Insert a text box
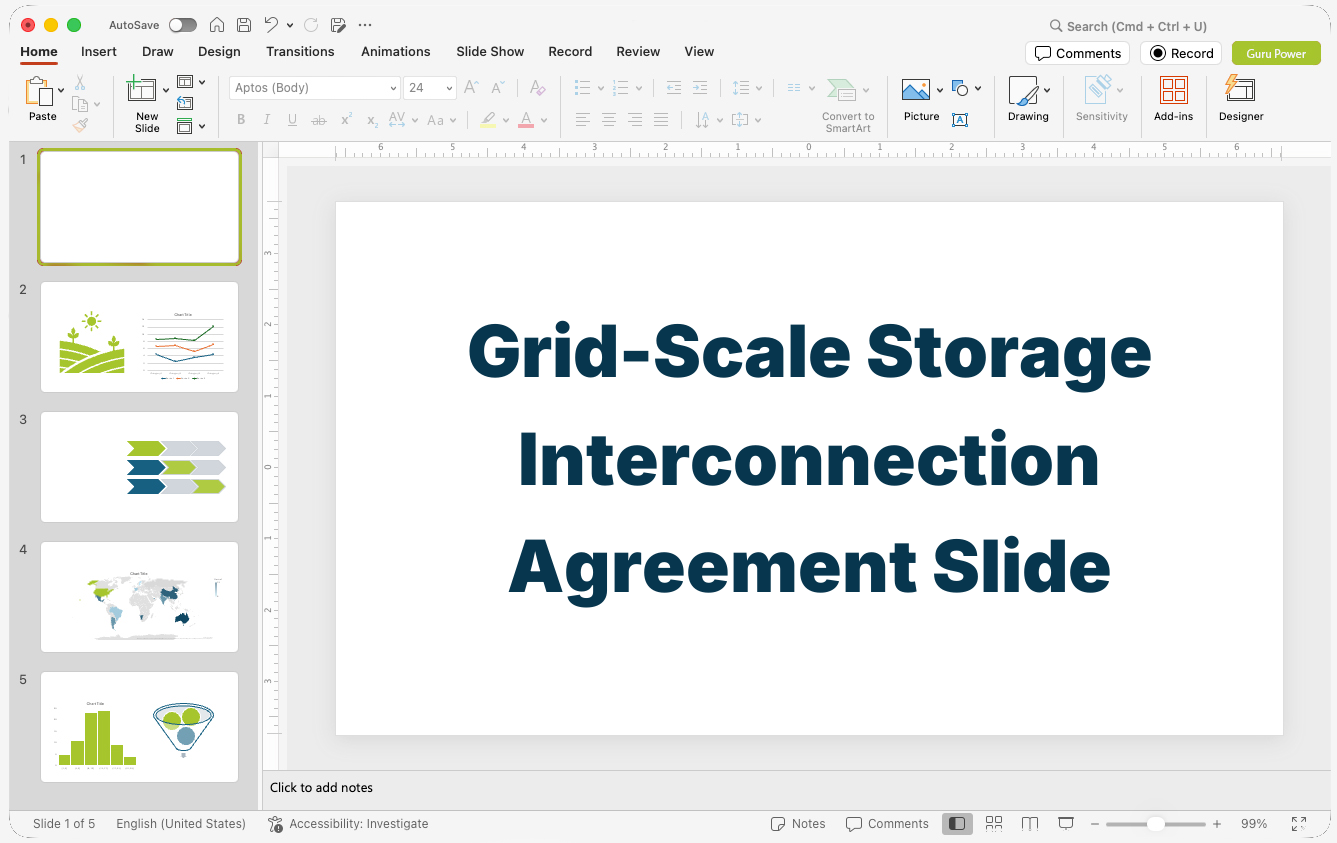Screen dimensions: 1337x843 tap(960, 120)
